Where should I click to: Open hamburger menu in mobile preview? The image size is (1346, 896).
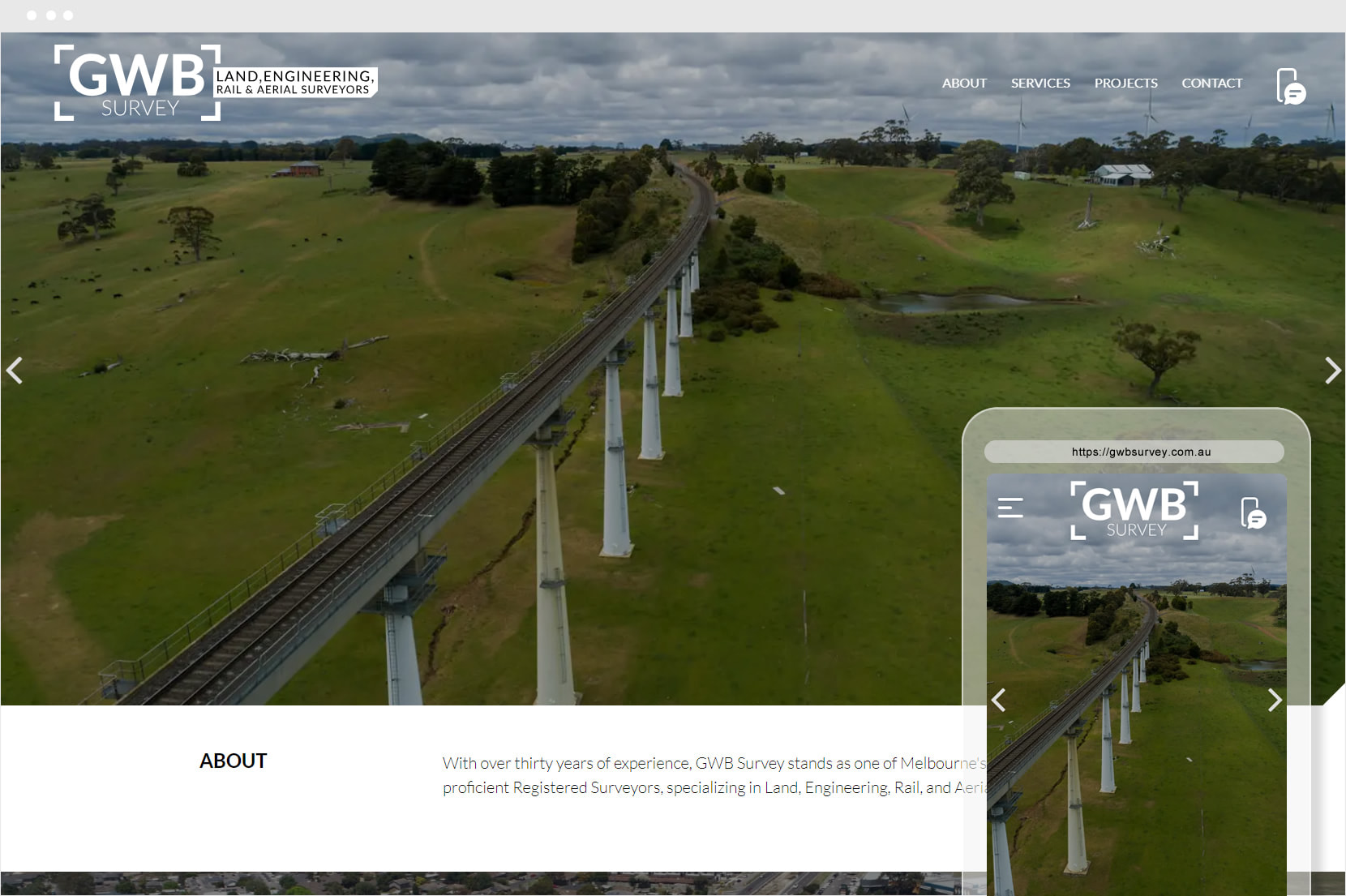[x=1010, y=508]
